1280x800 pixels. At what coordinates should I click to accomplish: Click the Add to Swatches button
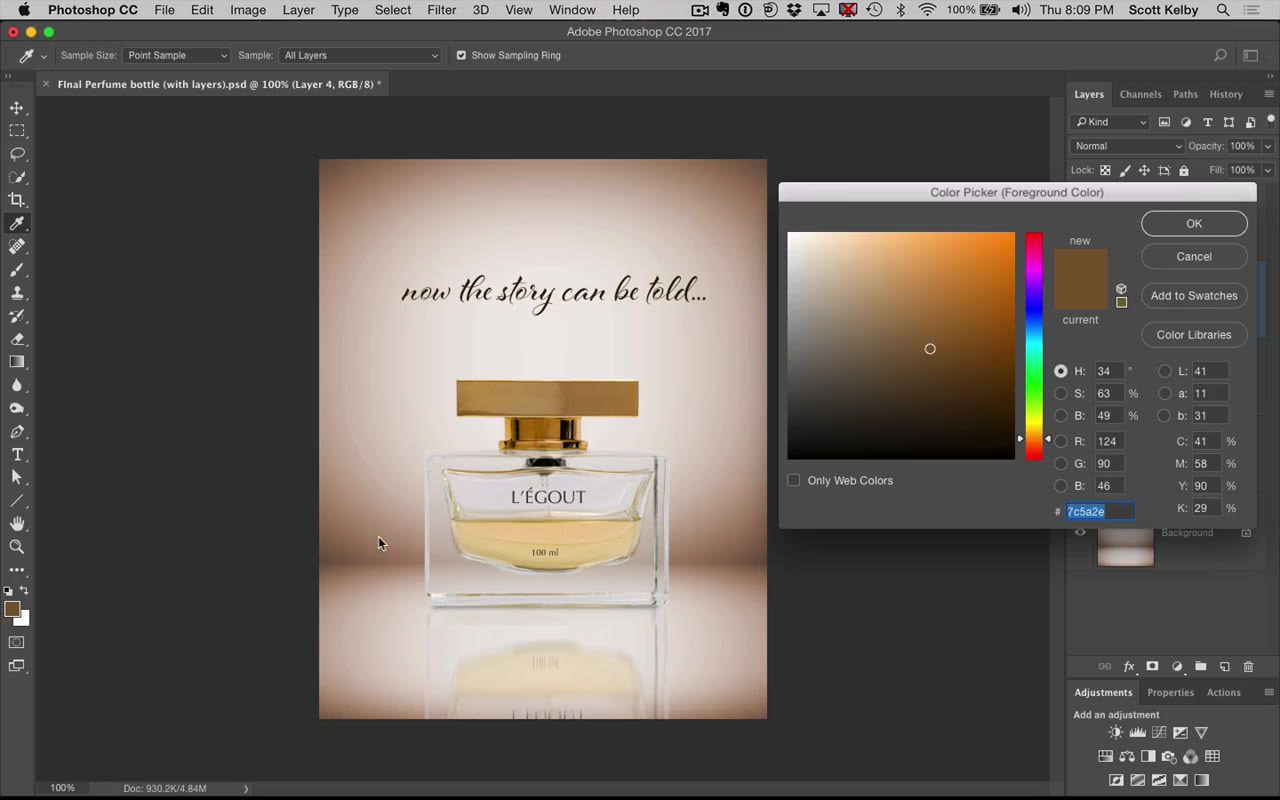pos(1194,295)
